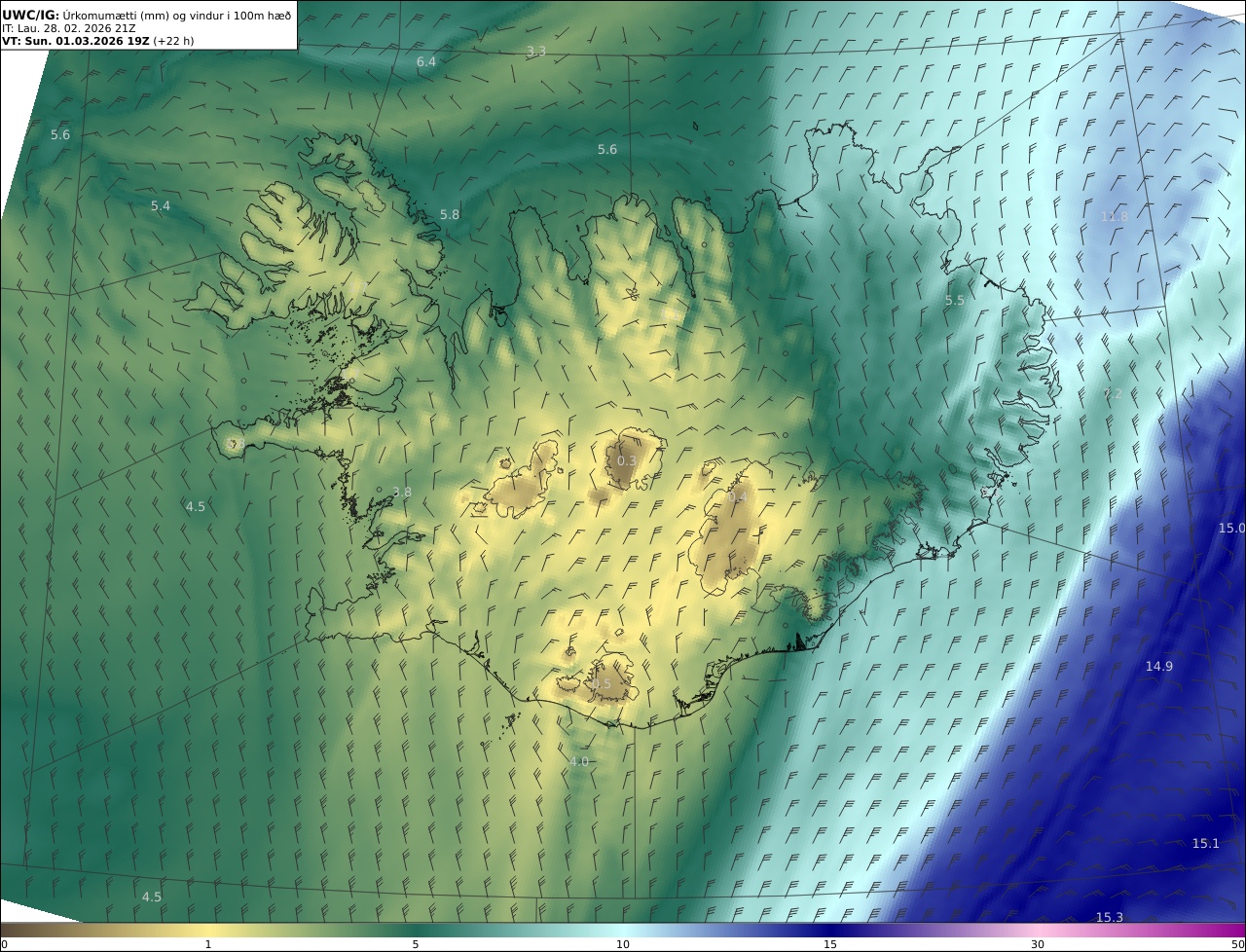Click the 11.8 value label
The width and height of the screenshot is (1246, 952).
[1114, 216]
